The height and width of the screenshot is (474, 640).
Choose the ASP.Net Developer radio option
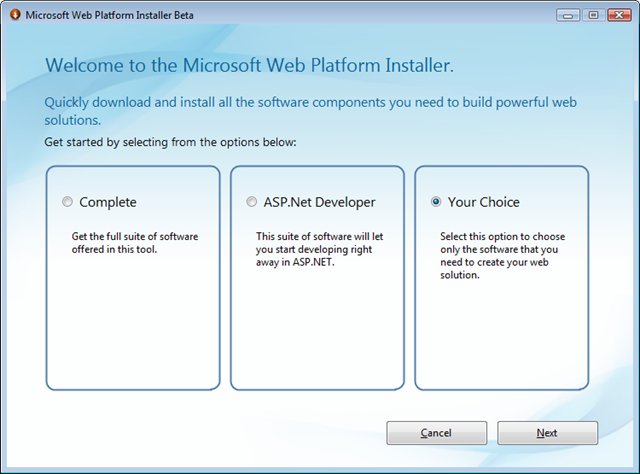(251, 202)
